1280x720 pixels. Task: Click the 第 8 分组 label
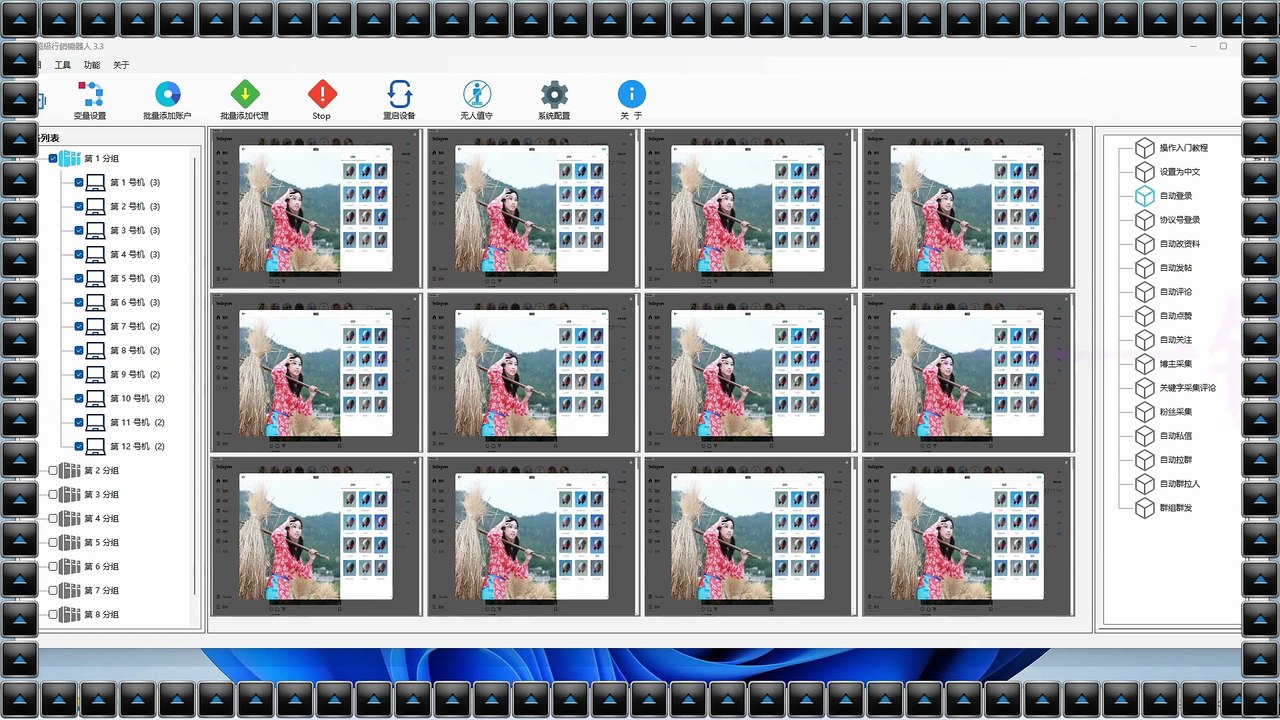point(101,615)
